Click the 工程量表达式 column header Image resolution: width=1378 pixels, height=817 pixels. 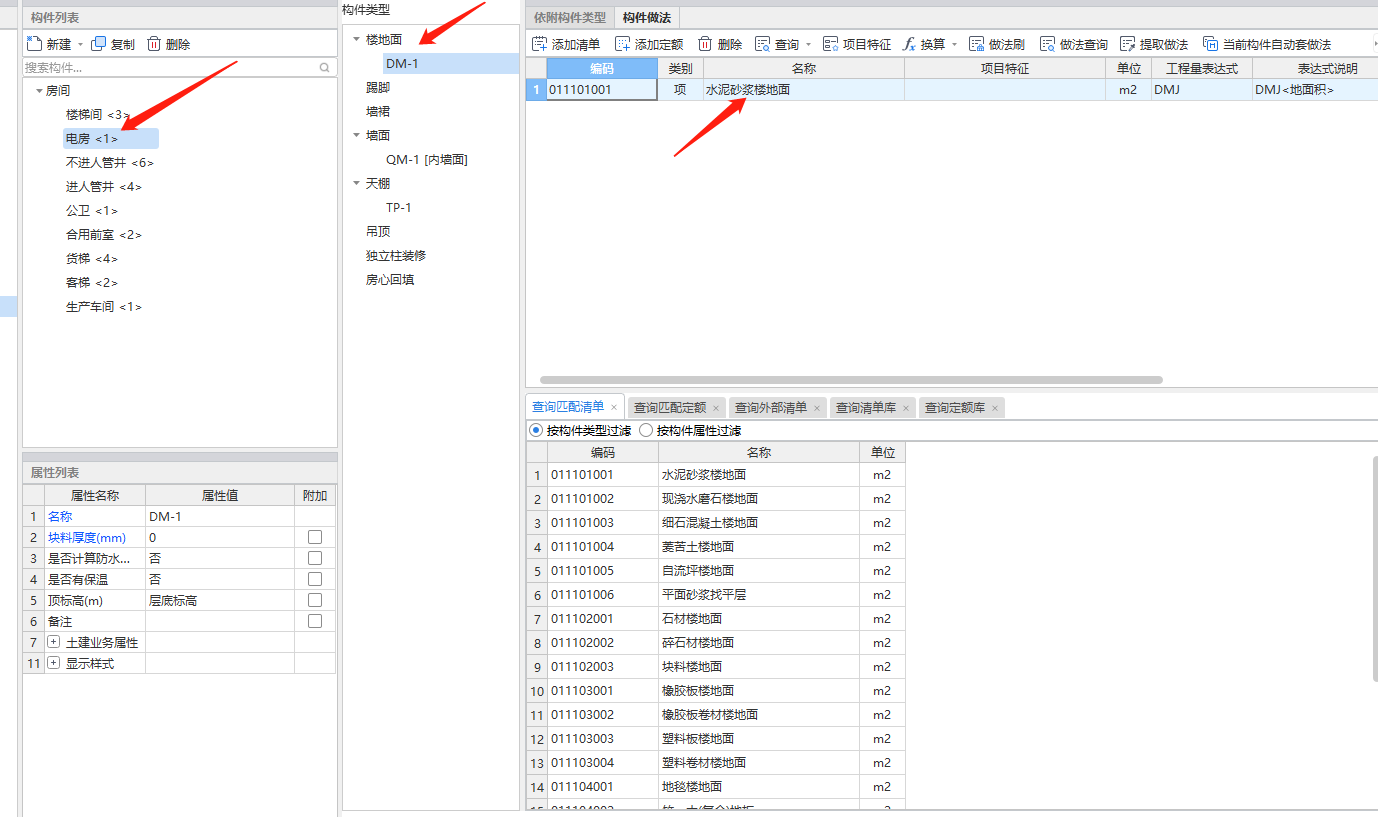1201,68
